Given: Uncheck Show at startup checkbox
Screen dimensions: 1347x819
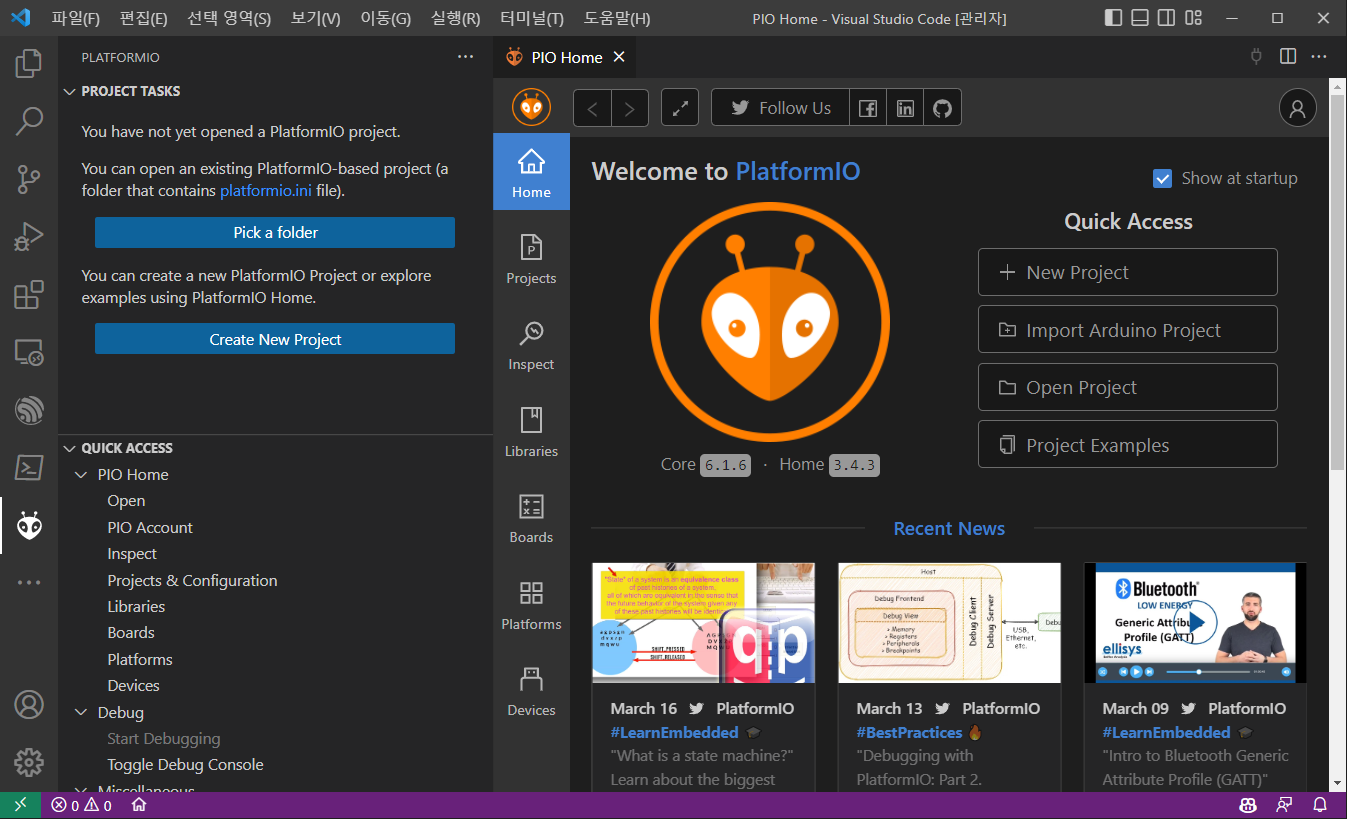Looking at the screenshot, I should pos(1162,178).
